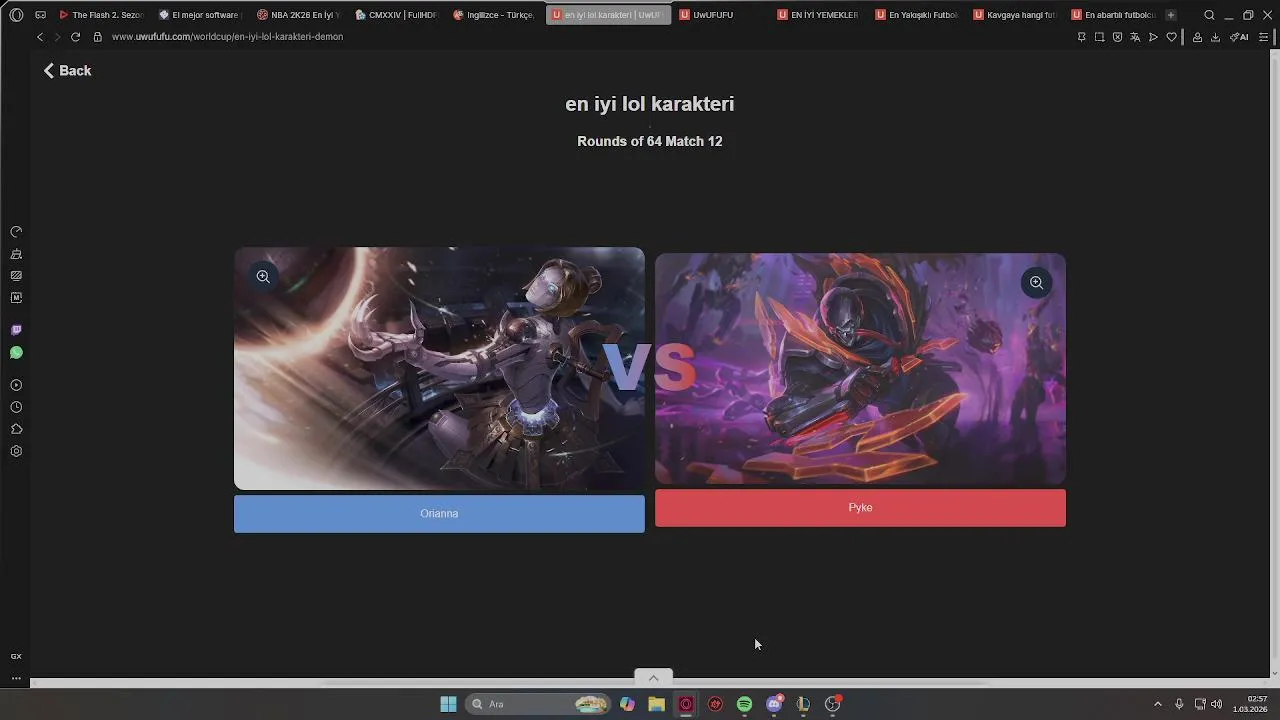Open Spotify from the taskbar

point(744,704)
